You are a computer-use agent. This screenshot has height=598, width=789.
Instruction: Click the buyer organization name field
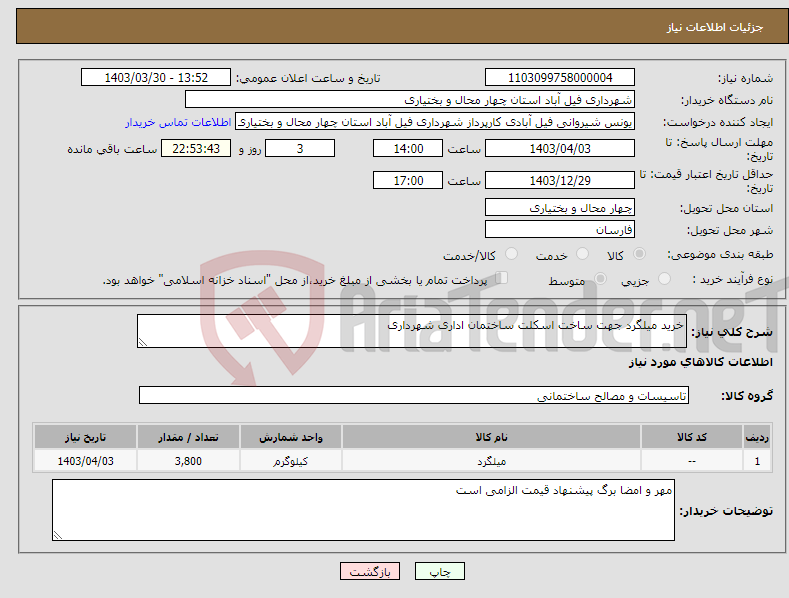point(410,100)
